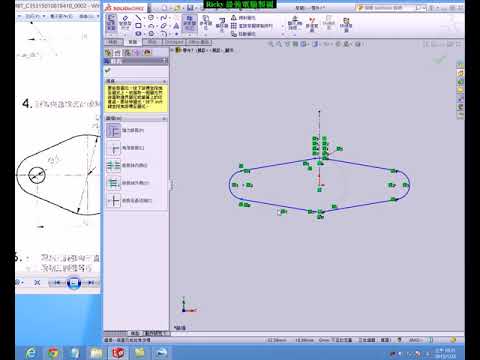480x360 pixels.
Task: Switch to the Sketch ribbon tab
Action: point(133,42)
